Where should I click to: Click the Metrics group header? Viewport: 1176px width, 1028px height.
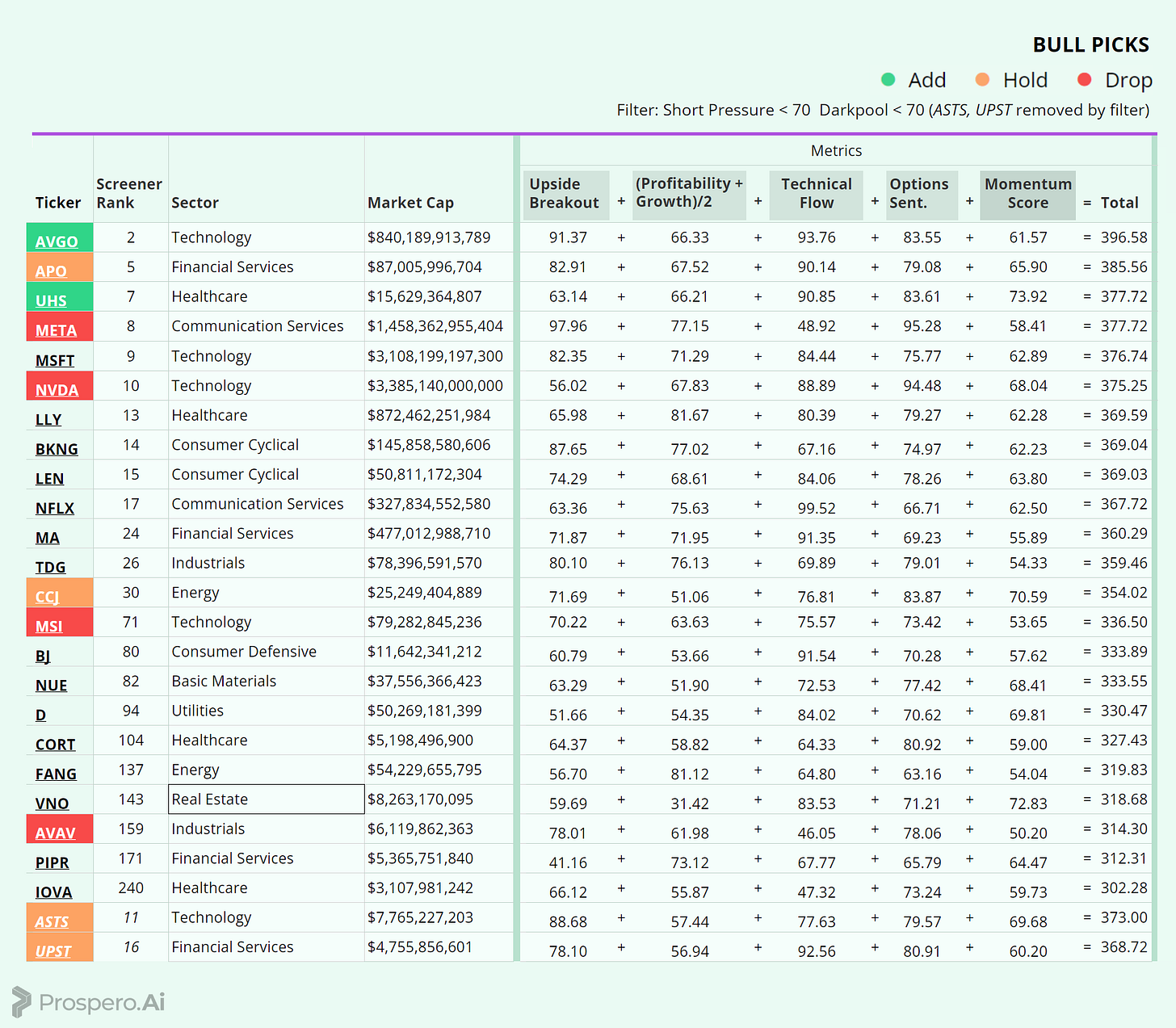point(836,151)
